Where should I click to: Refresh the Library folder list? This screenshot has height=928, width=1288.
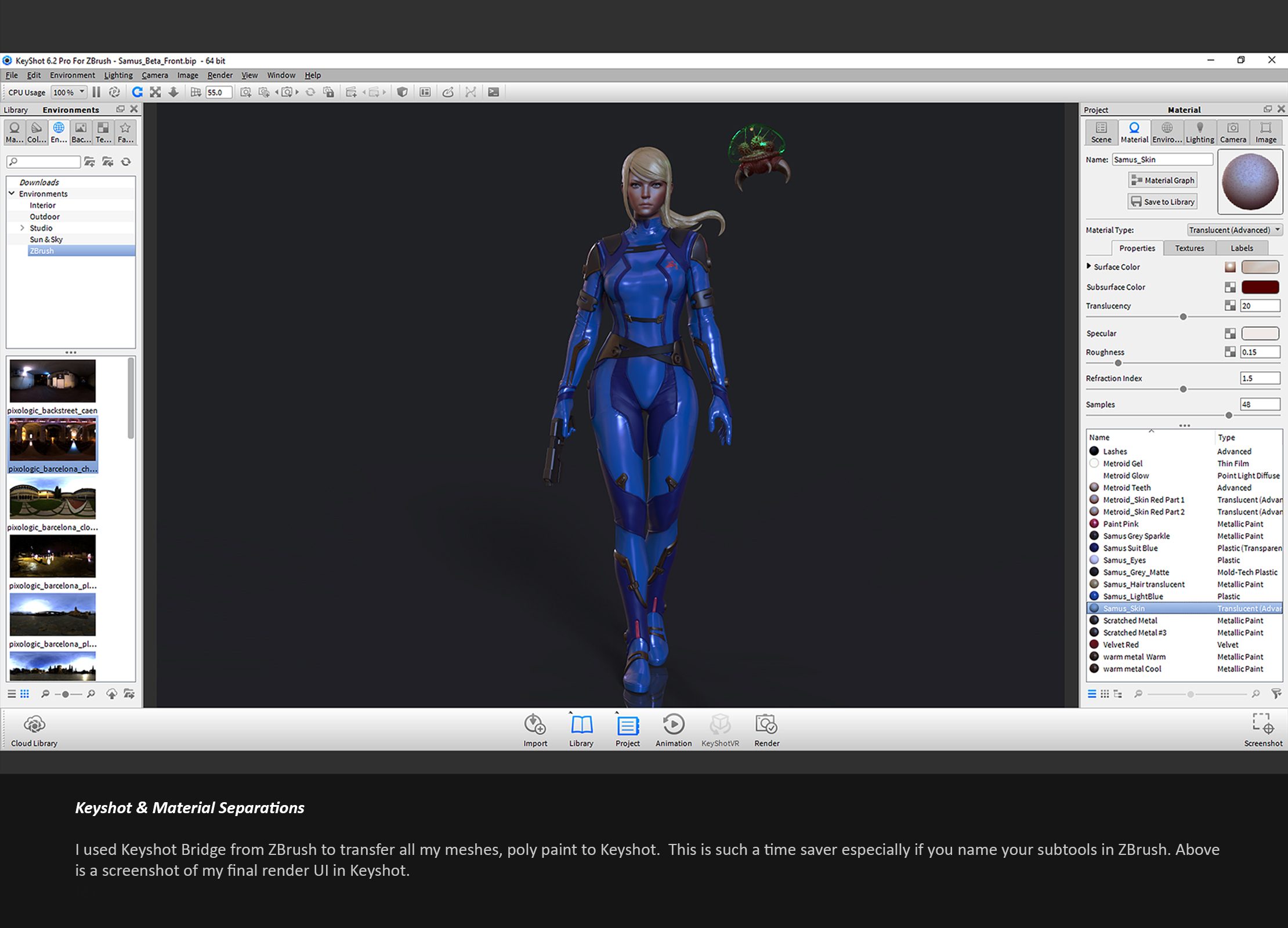point(126,162)
